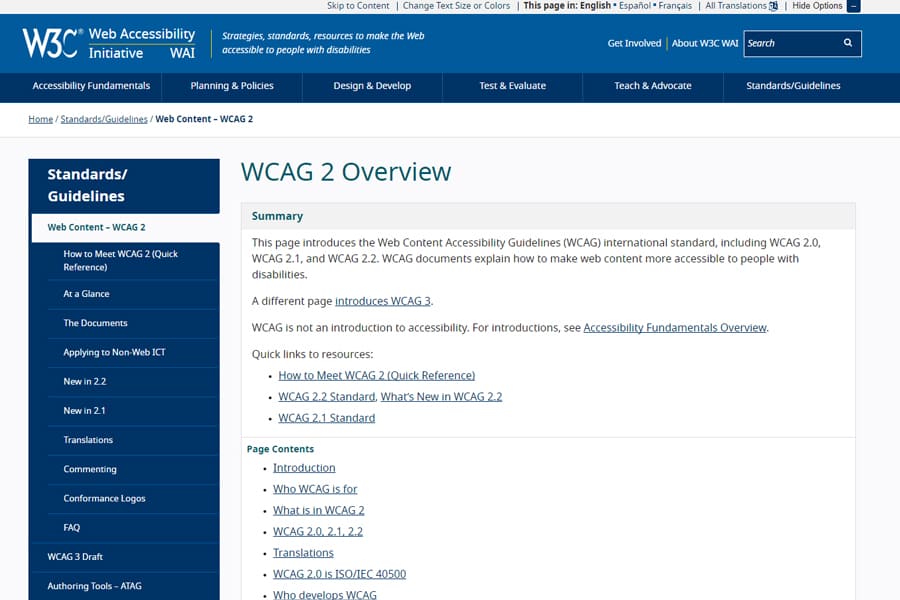Open About W3C WAI link

click(705, 43)
